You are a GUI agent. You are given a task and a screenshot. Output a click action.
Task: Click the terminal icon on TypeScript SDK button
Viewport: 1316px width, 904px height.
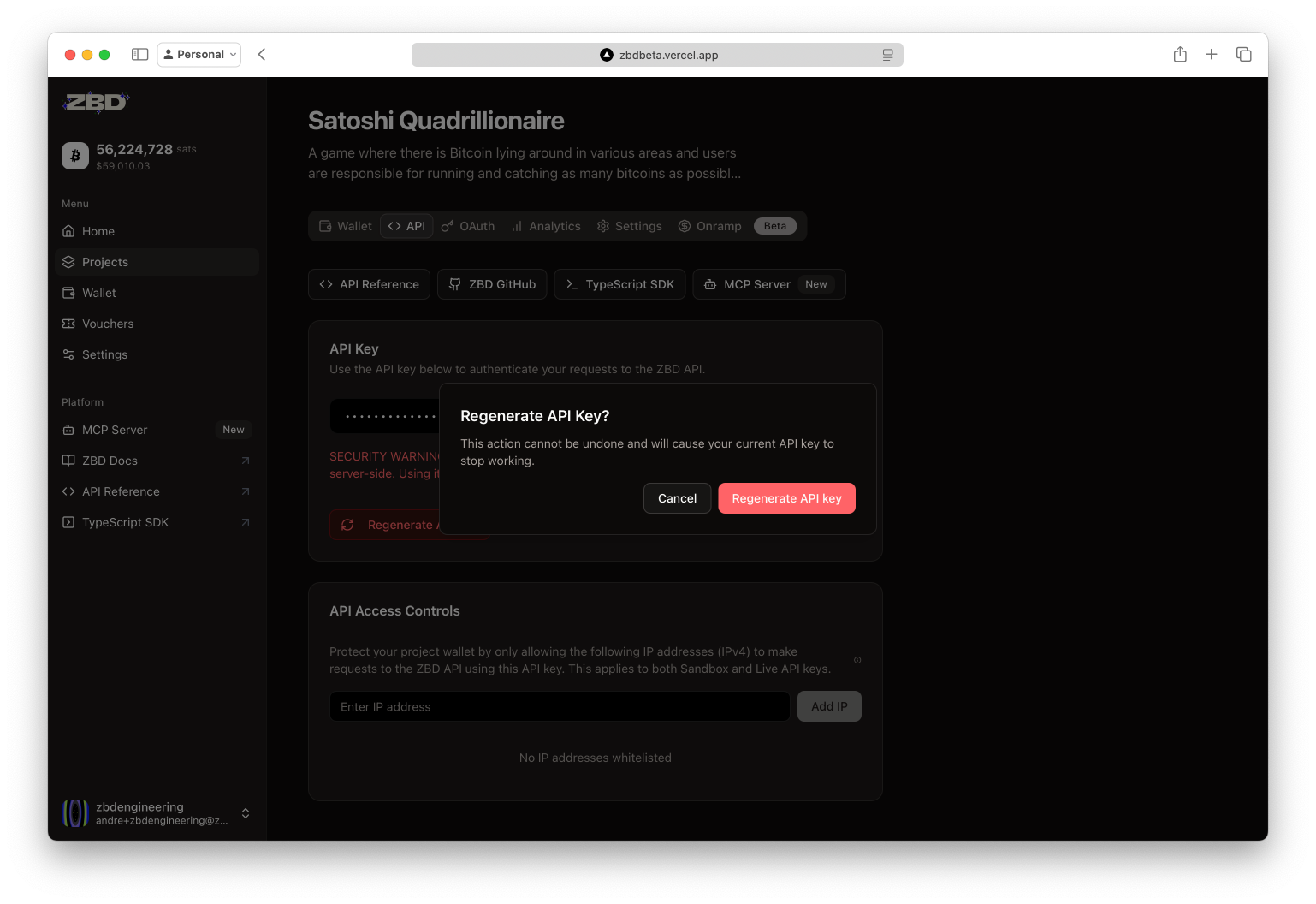click(571, 283)
